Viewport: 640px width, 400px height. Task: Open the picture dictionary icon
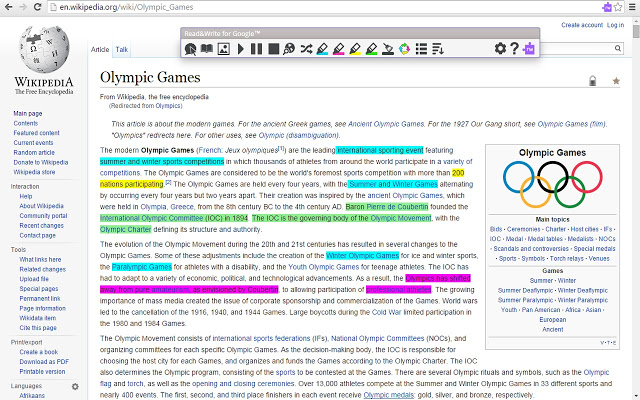pyautogui.click(x=224, y=49)
